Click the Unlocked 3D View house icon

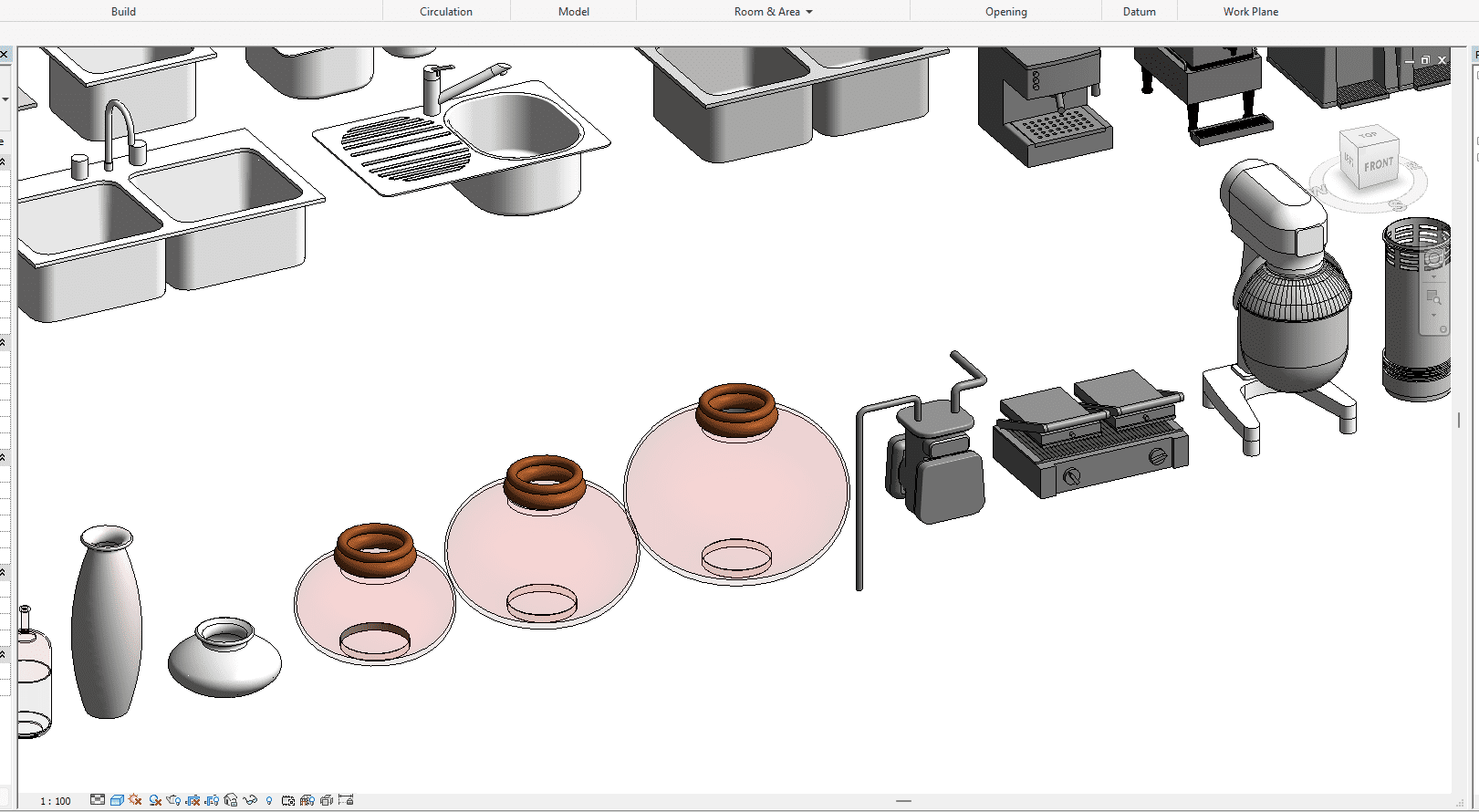pyautogui.click(x=231, y=800)
